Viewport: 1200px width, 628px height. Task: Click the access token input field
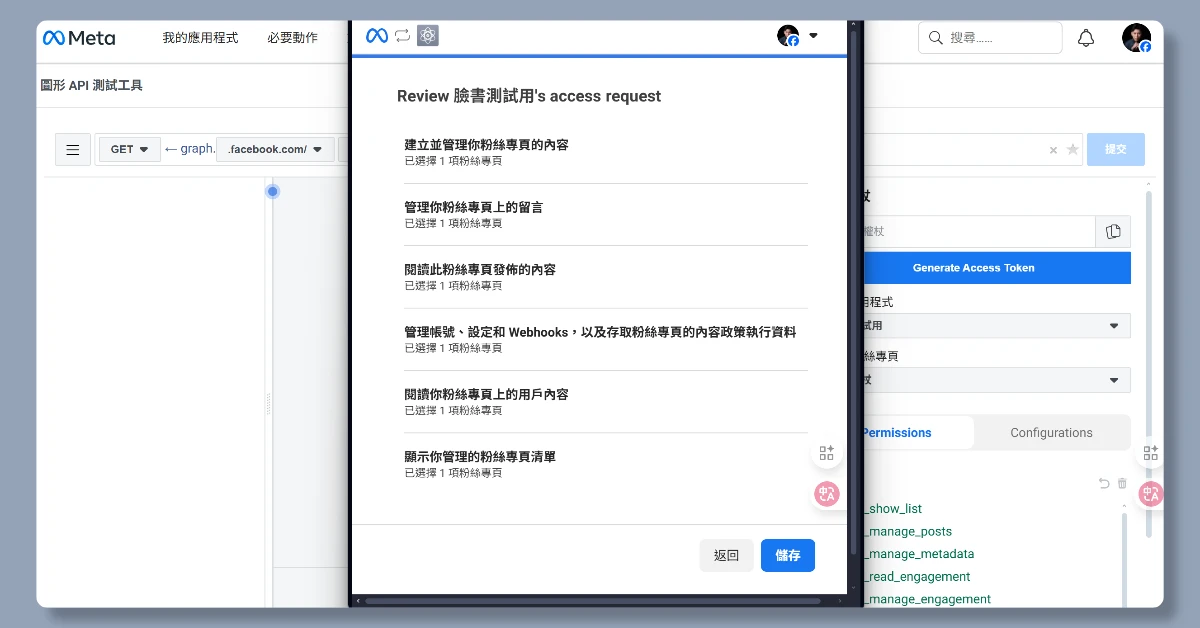(978, 232)
